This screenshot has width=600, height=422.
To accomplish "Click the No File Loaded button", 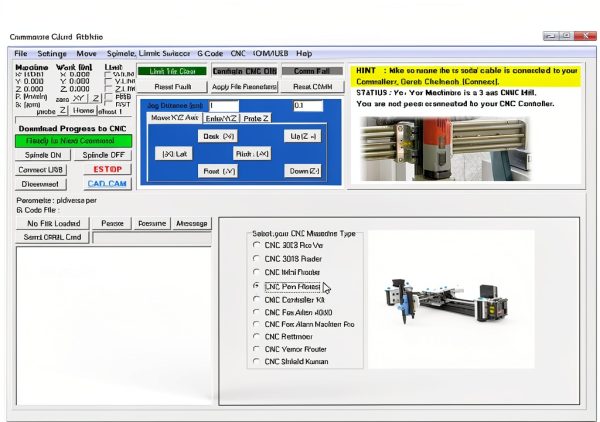I will (x=53, y=223).
